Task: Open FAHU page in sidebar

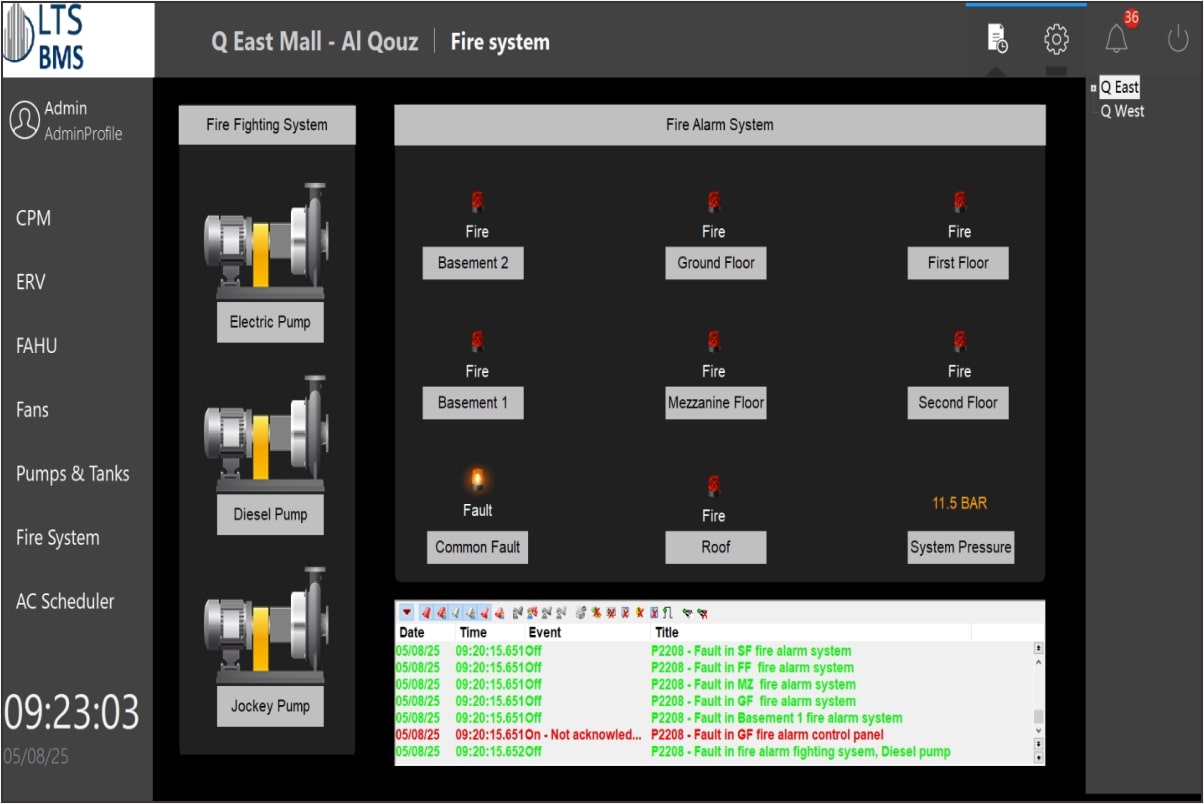Action: [x=37, y=346]
